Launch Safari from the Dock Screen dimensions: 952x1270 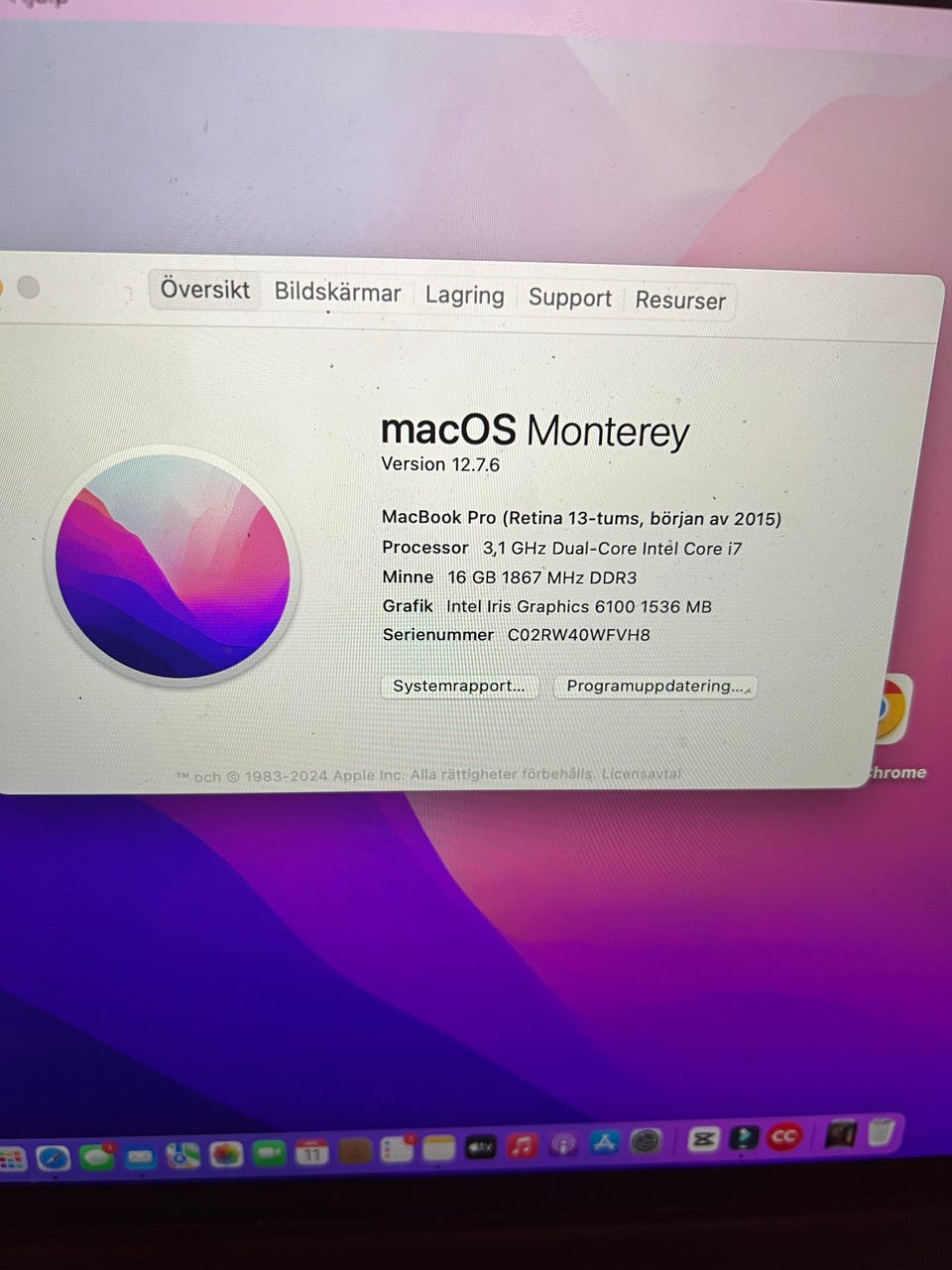pyautogui.click(x=53, y=1157)
